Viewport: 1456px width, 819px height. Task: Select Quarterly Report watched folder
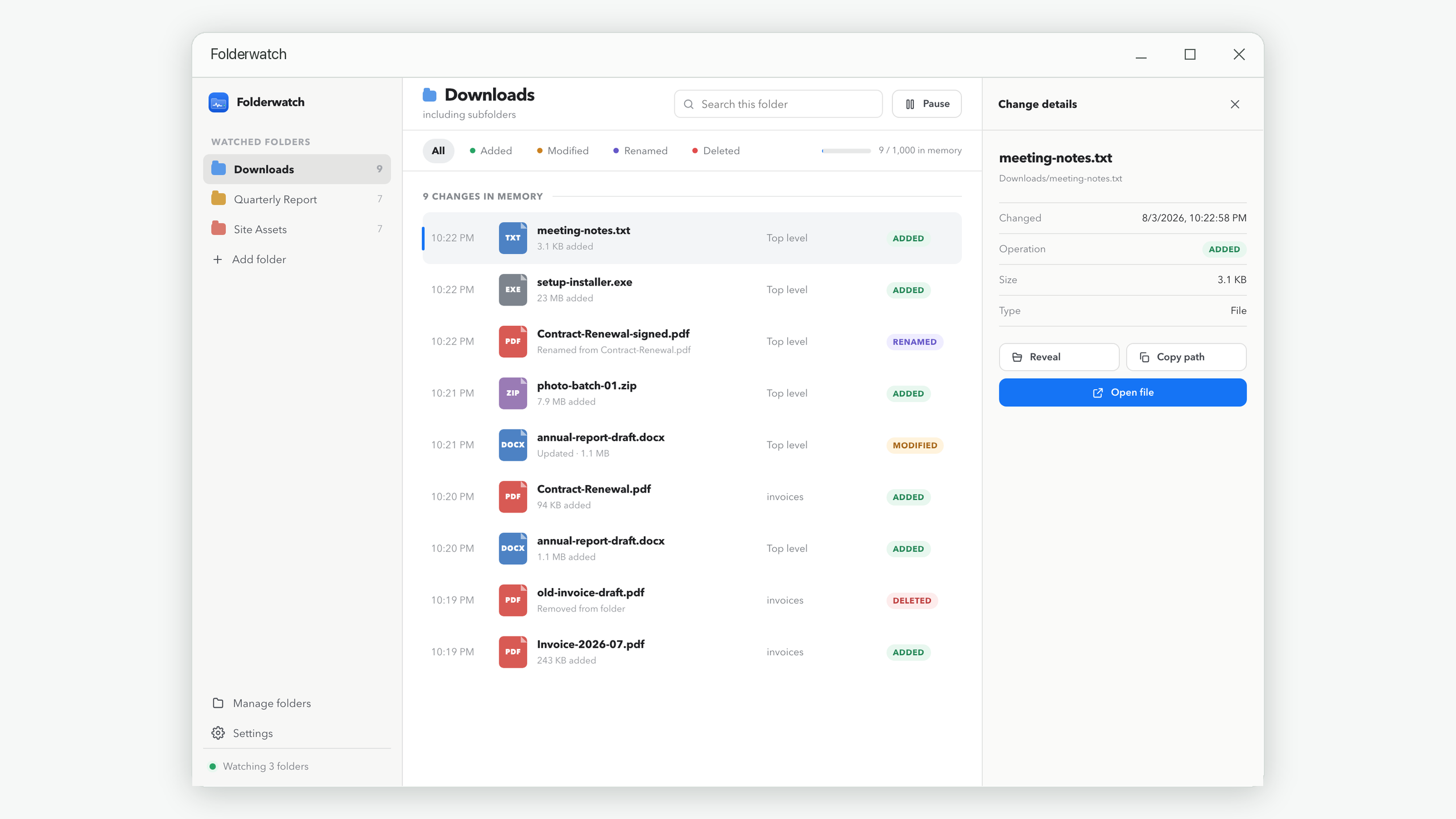click(297, 199)
